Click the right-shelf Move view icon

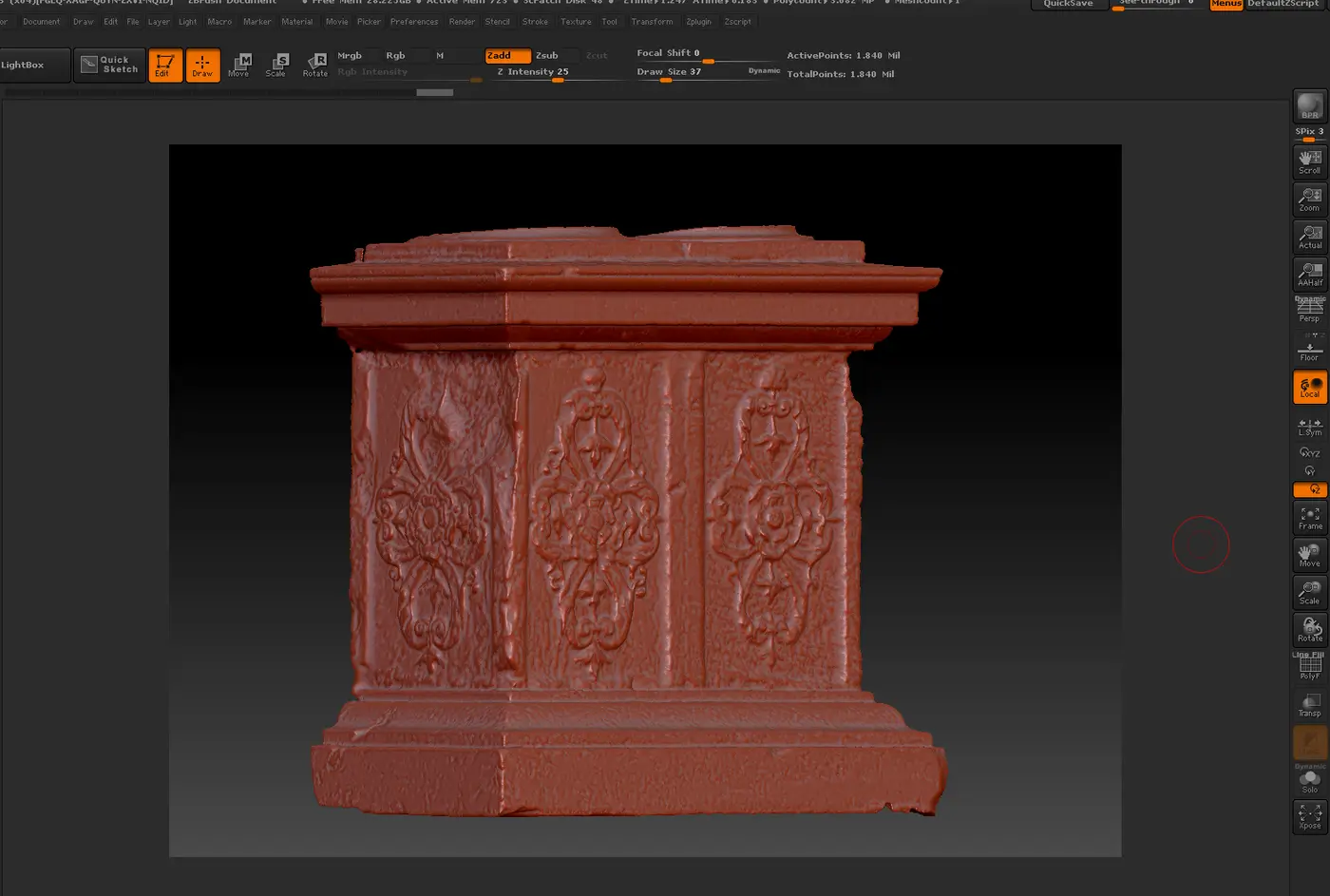point(1310,555)
